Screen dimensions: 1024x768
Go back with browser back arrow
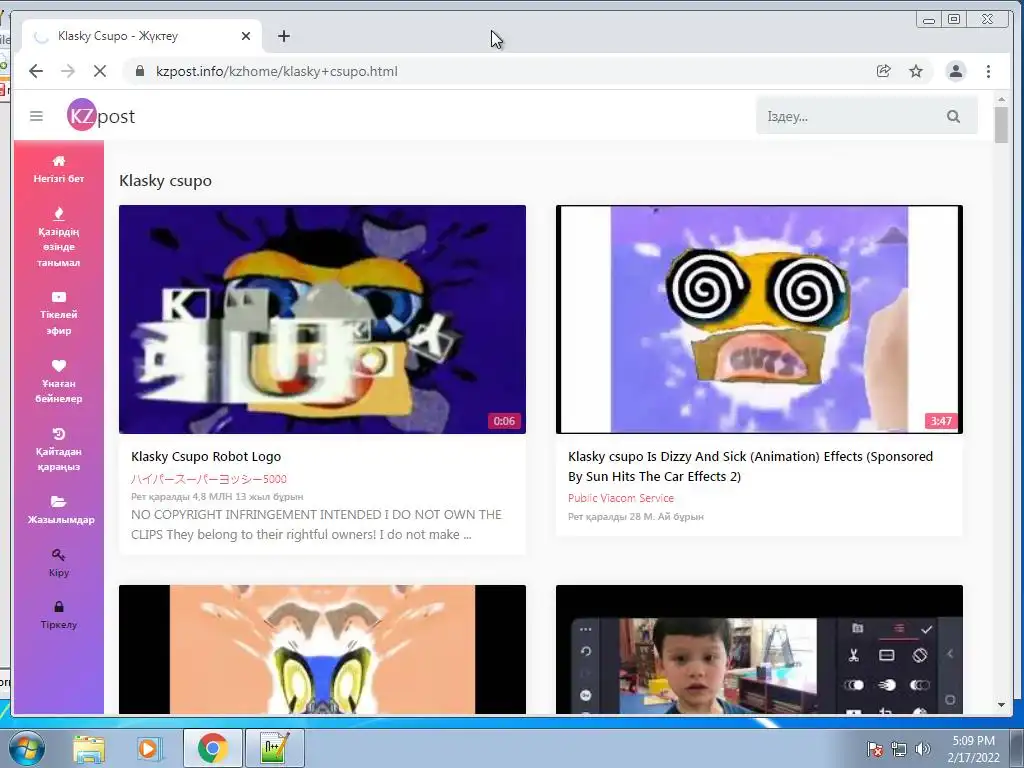pyautogui.click(x=36, y=71)
